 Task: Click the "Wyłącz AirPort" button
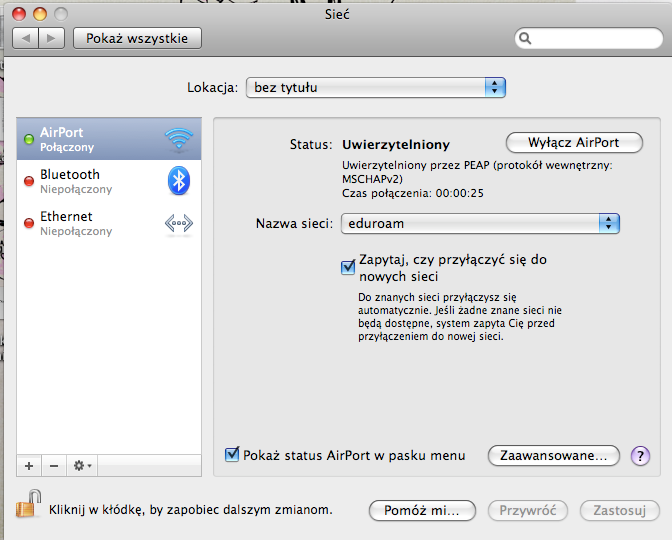574,143
